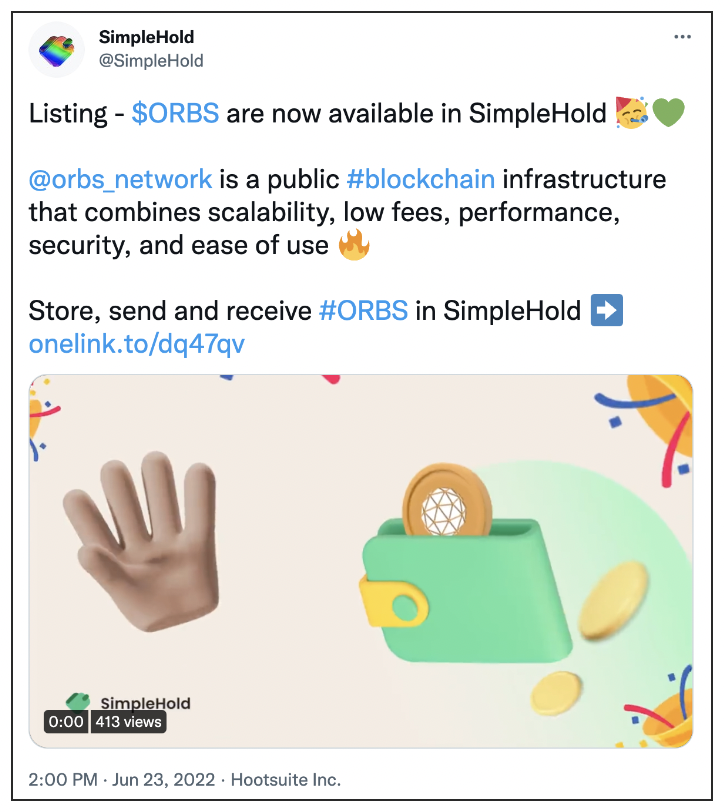This screenshot has width=724, height=812.
Task: Open the #blockchain hashtag
Action: [421, 179]
